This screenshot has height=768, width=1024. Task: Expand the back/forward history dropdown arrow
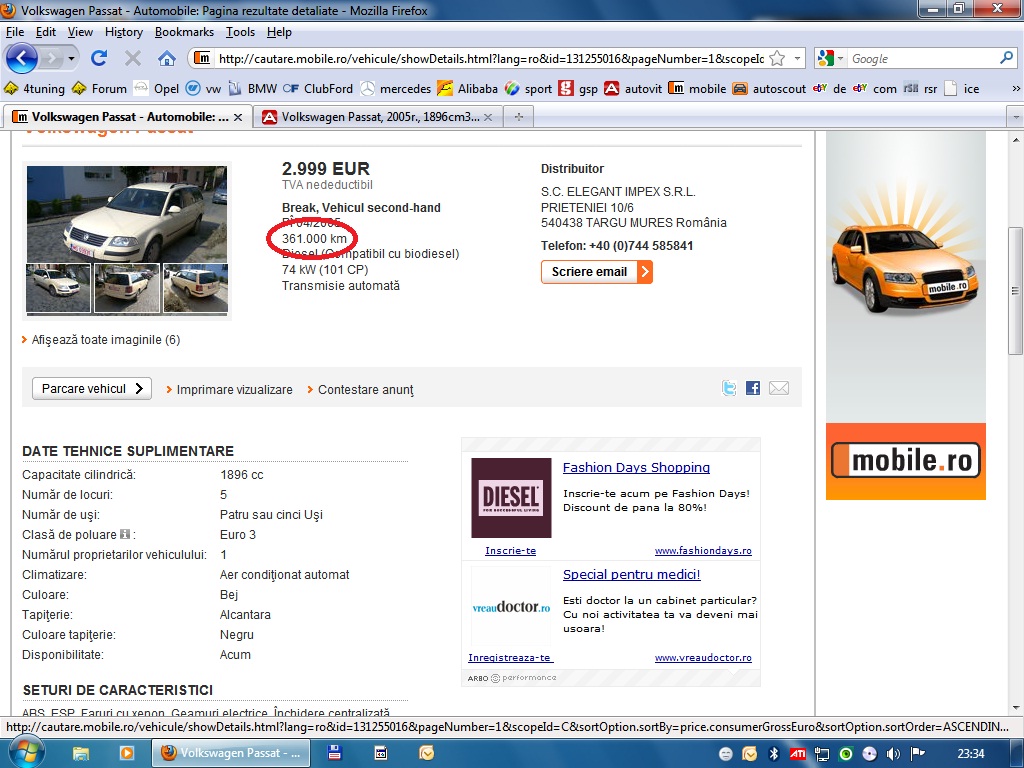(71, 59)
